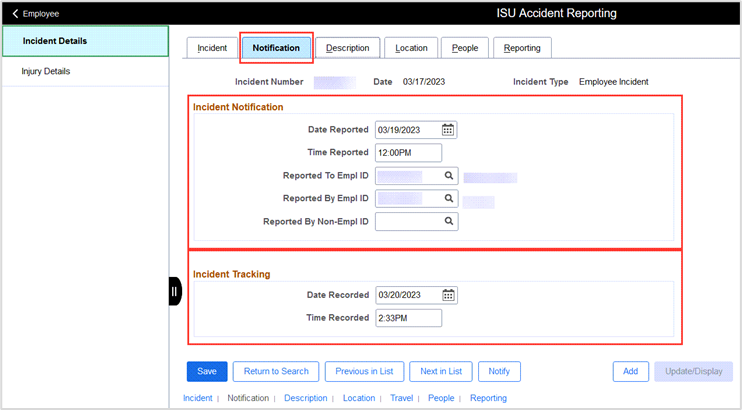742x410 pixels.
Task: Select the Notification tab
Action: coord(276,48)
